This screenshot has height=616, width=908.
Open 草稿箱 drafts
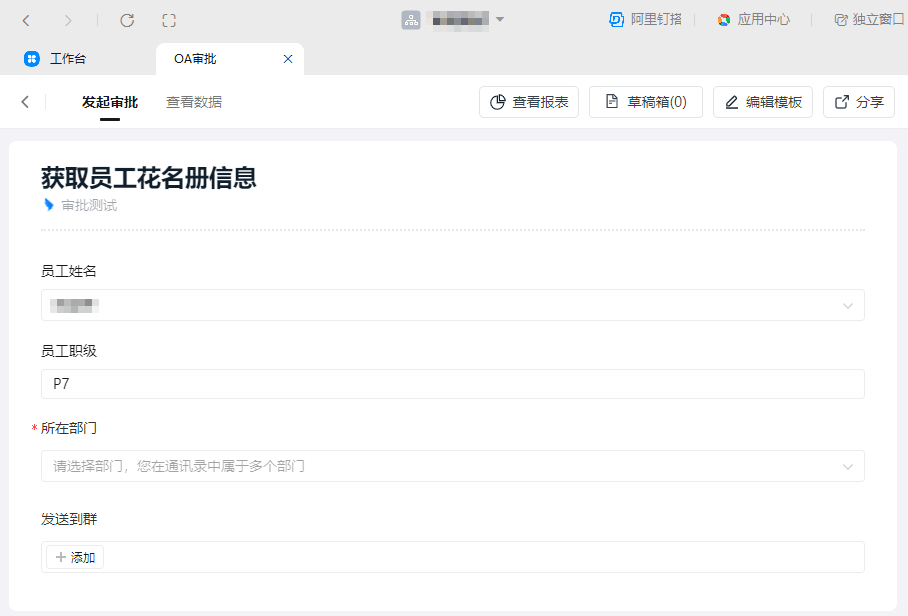point(645,101)
